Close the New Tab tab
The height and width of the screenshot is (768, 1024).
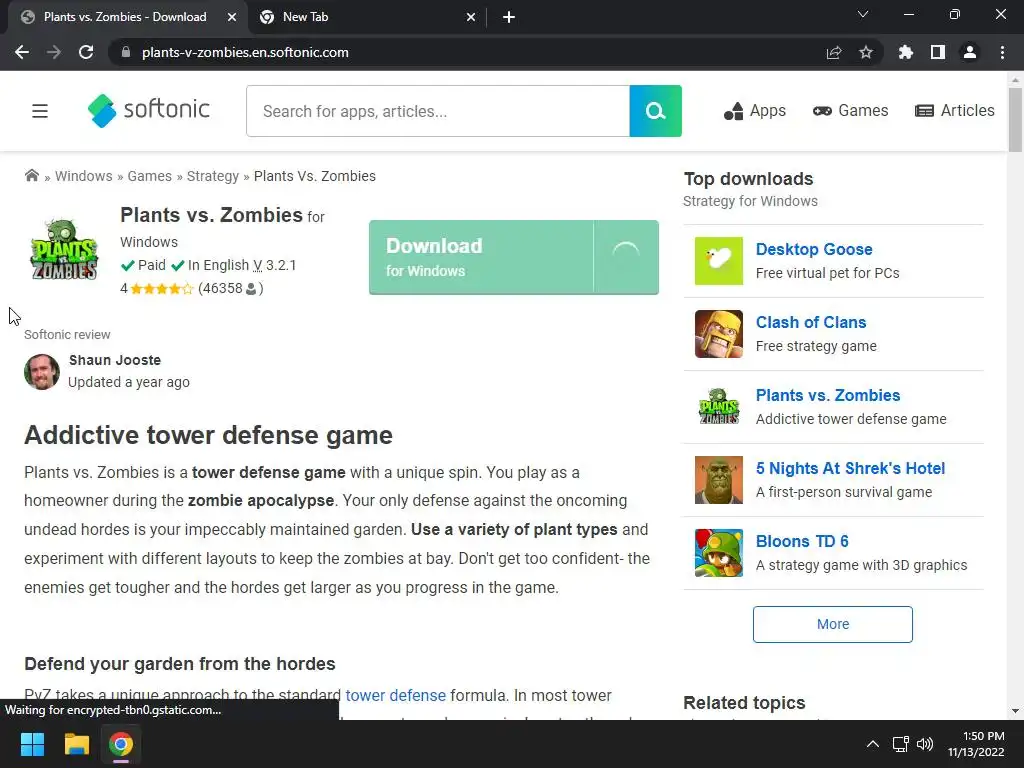tap(471, 17)
